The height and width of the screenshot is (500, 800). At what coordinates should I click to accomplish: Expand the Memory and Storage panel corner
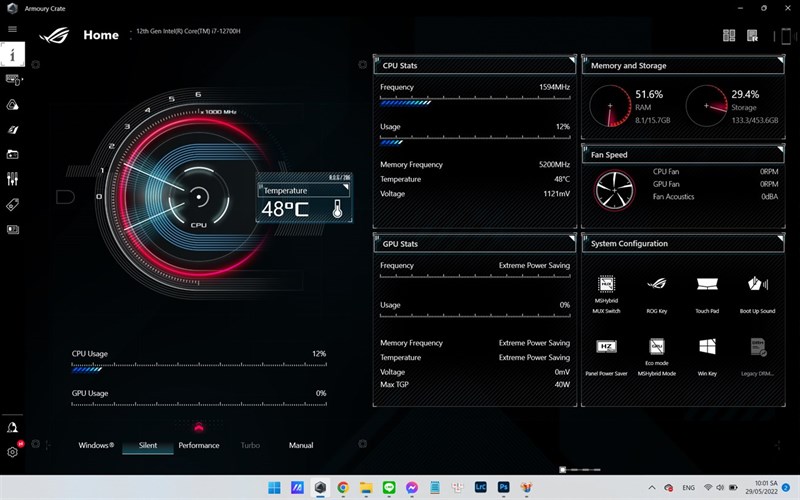(x=780, y=60)
